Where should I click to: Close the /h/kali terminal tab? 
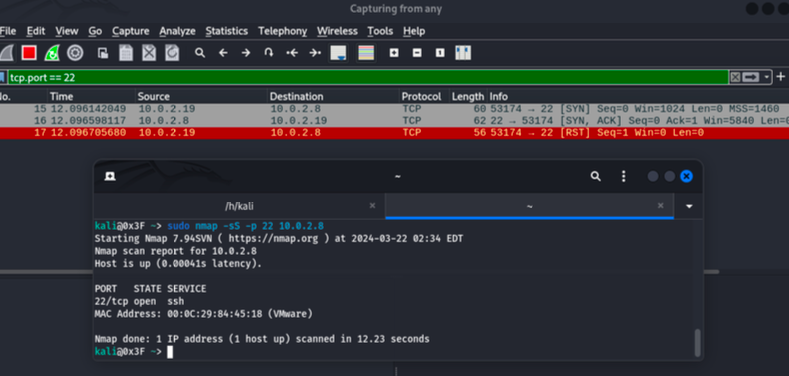372,205
